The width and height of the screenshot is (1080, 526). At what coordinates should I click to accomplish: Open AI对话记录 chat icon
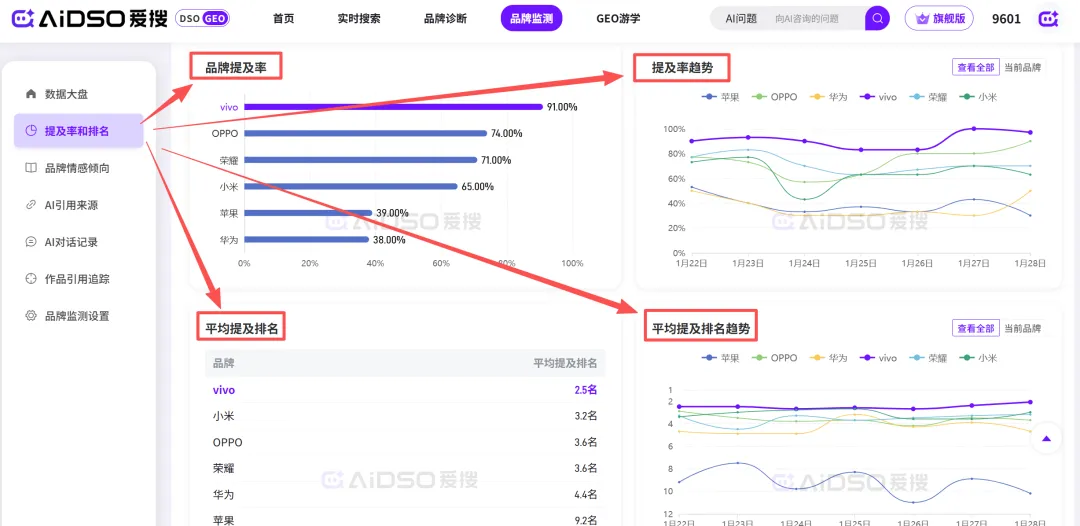tap(31, 242)
